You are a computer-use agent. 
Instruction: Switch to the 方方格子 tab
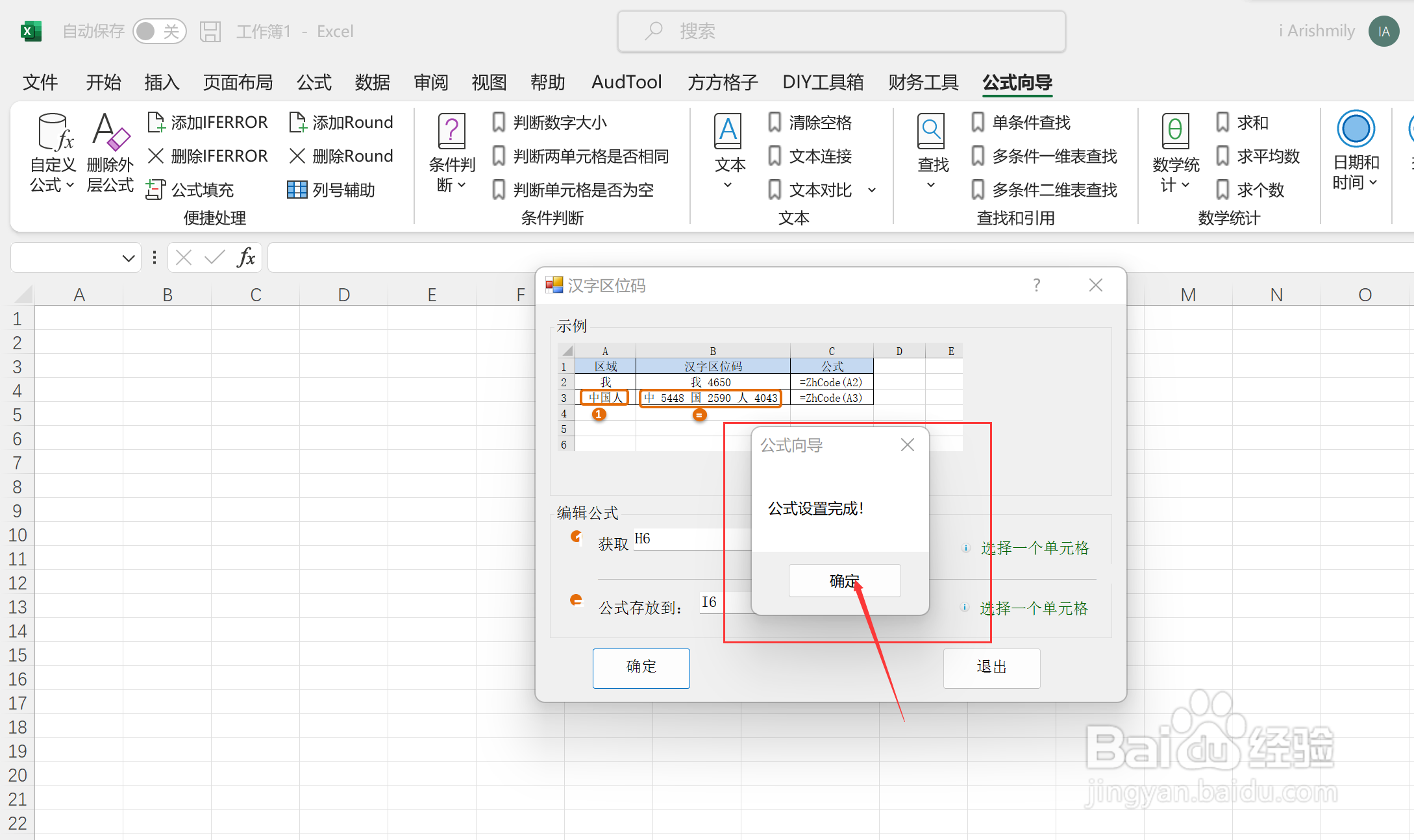coord(722,82)
